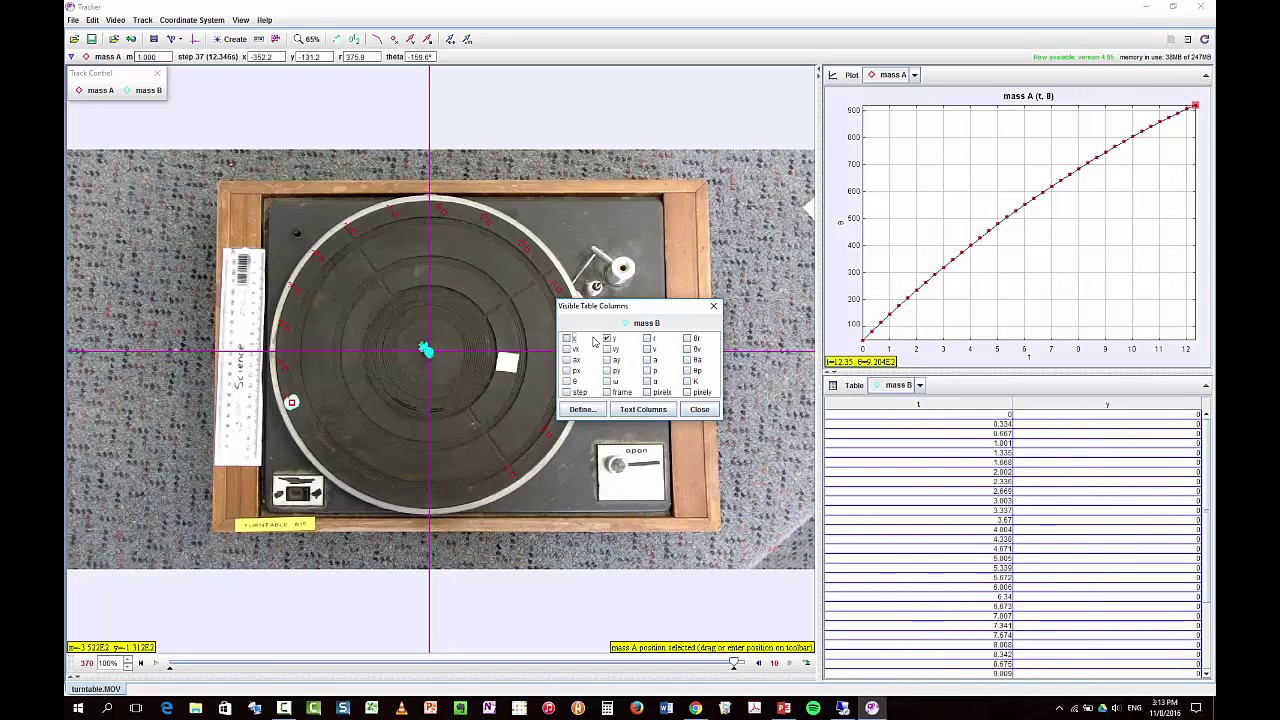
Task: Click the zoom 65% magnifier
Action: [306, 39]
